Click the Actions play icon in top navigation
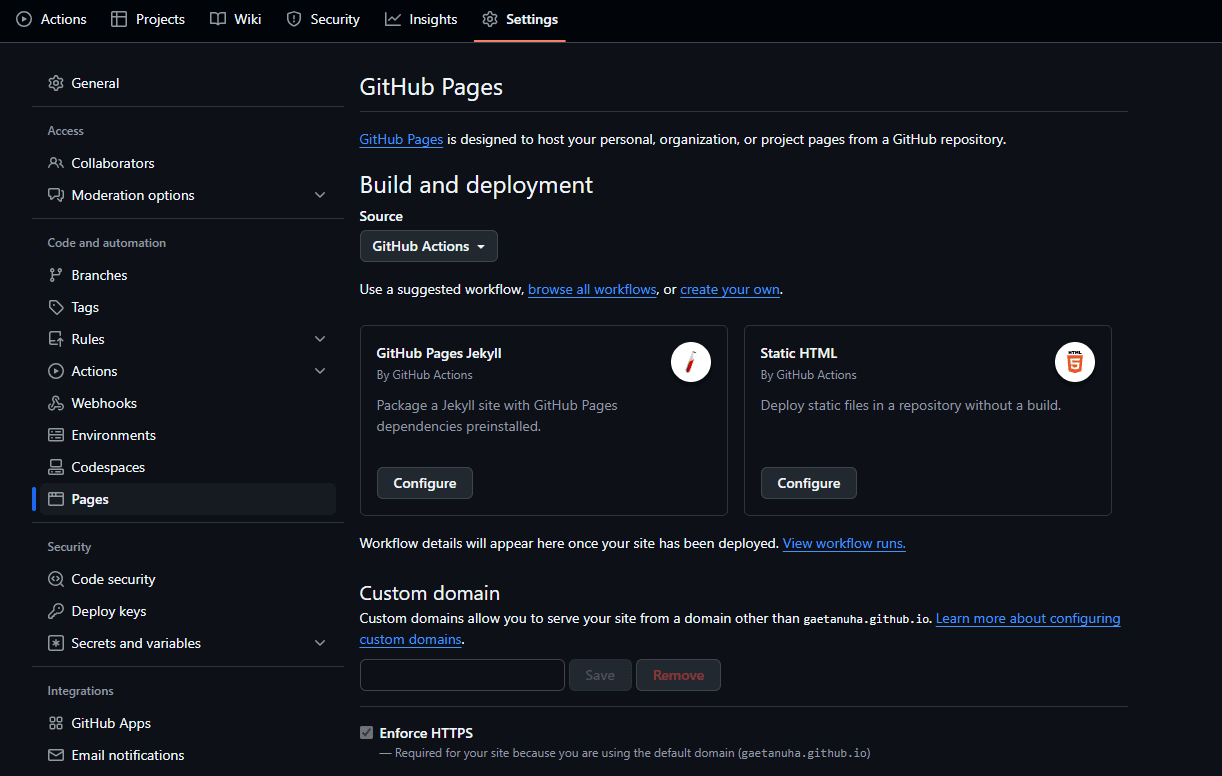 (x=24, y=19)
